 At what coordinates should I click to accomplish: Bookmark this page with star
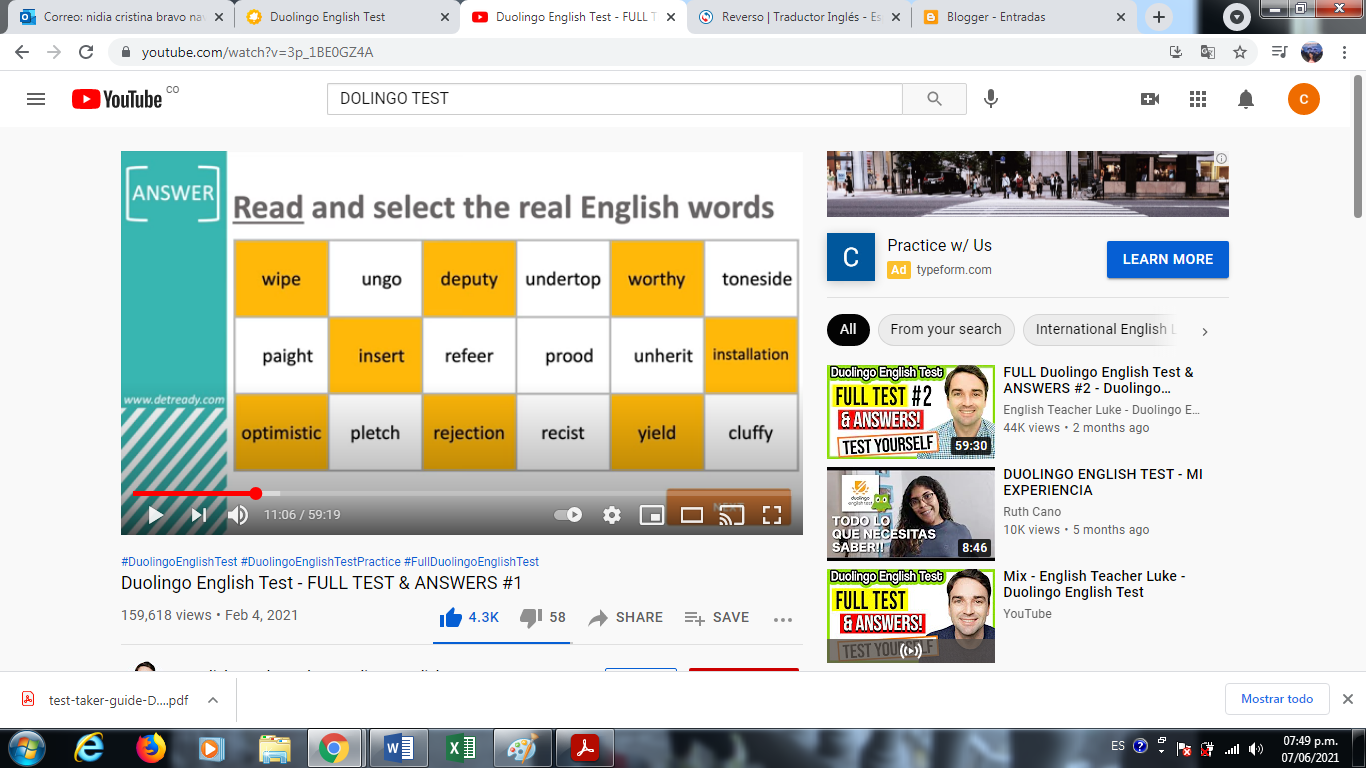click(x=1240, y=52)
